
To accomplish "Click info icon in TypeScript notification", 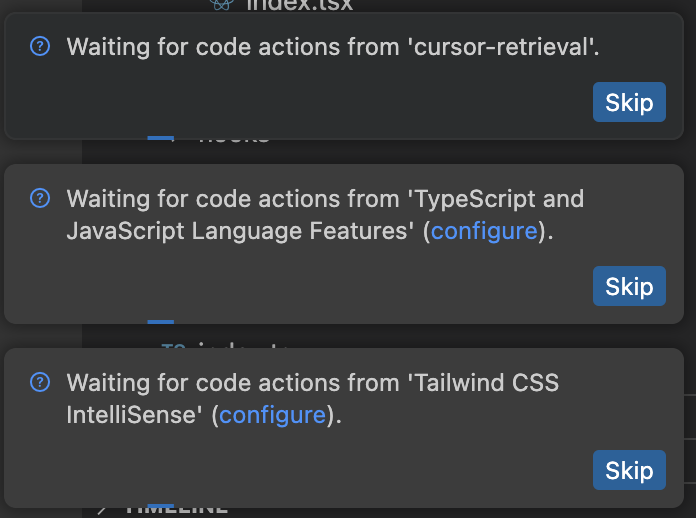I will [40, 198].
